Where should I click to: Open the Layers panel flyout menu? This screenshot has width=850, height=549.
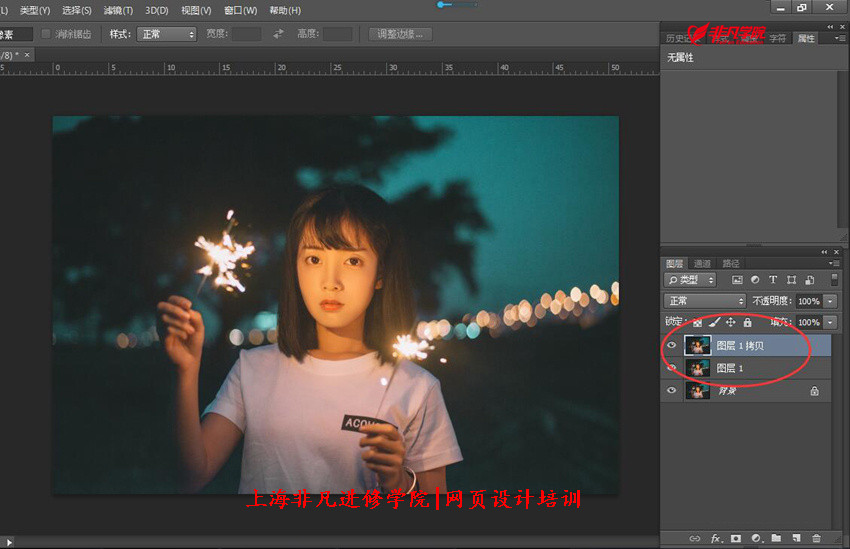[833, 263]
